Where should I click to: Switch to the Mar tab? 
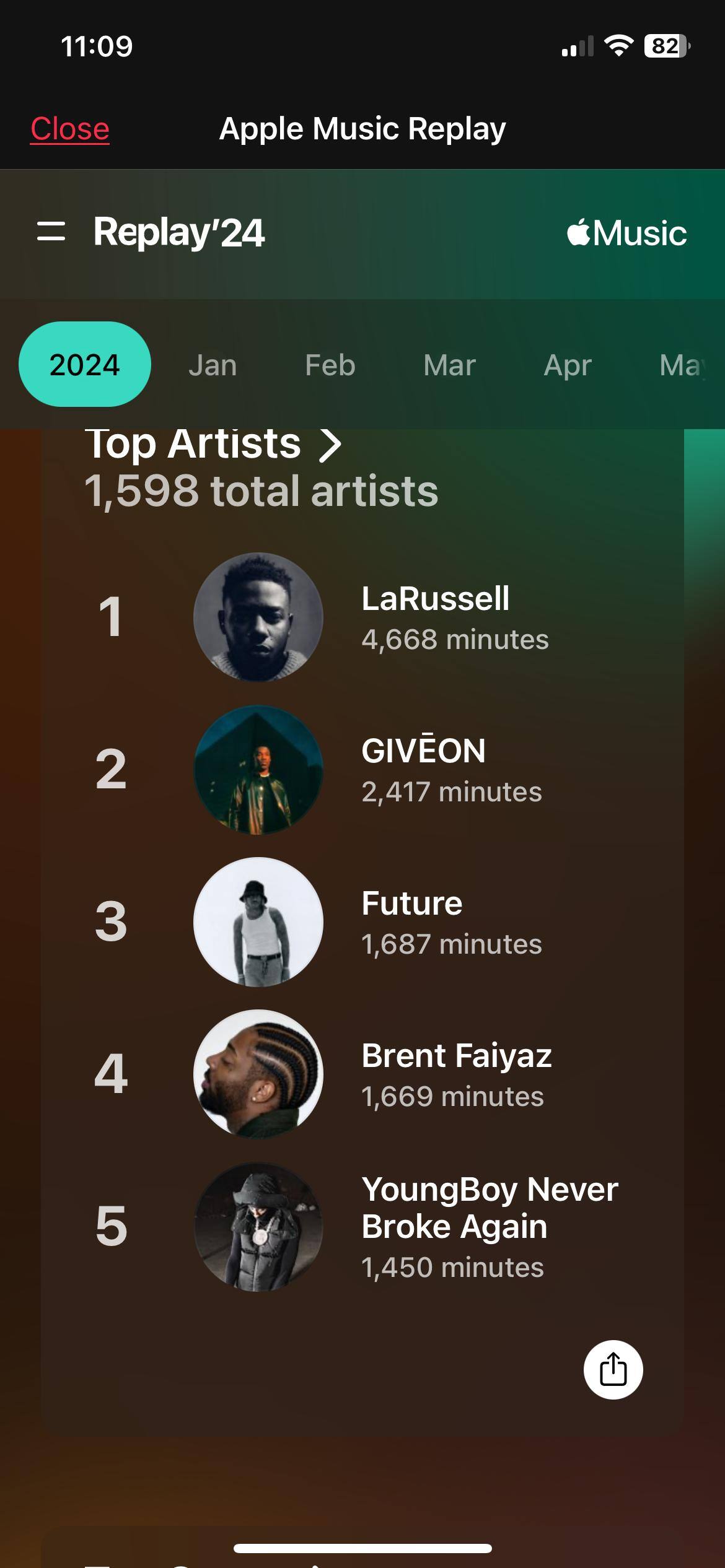pyautogui.click(x=449, y=365)
